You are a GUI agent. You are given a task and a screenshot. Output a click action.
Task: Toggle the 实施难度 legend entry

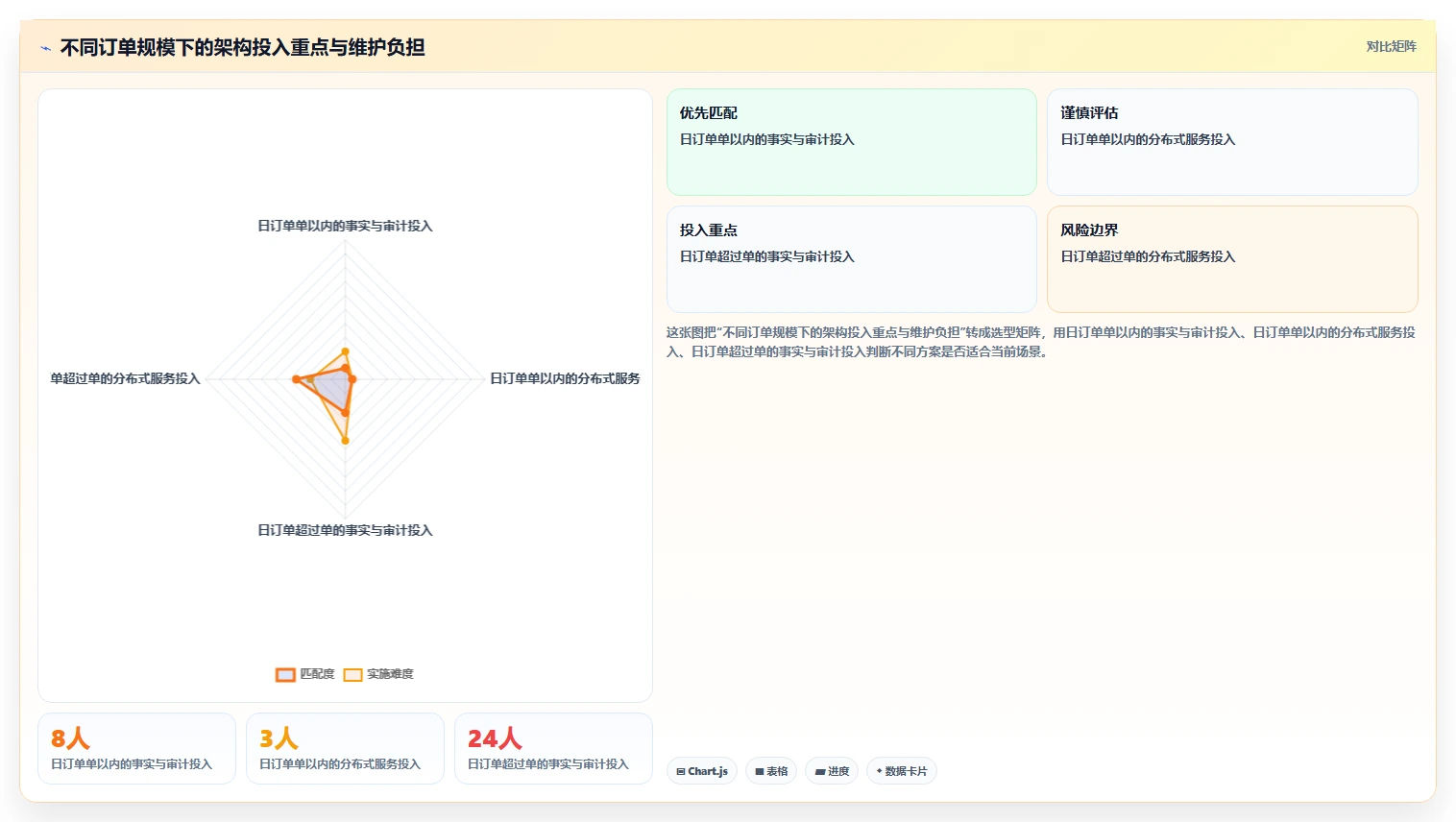[x=378, y=674]
